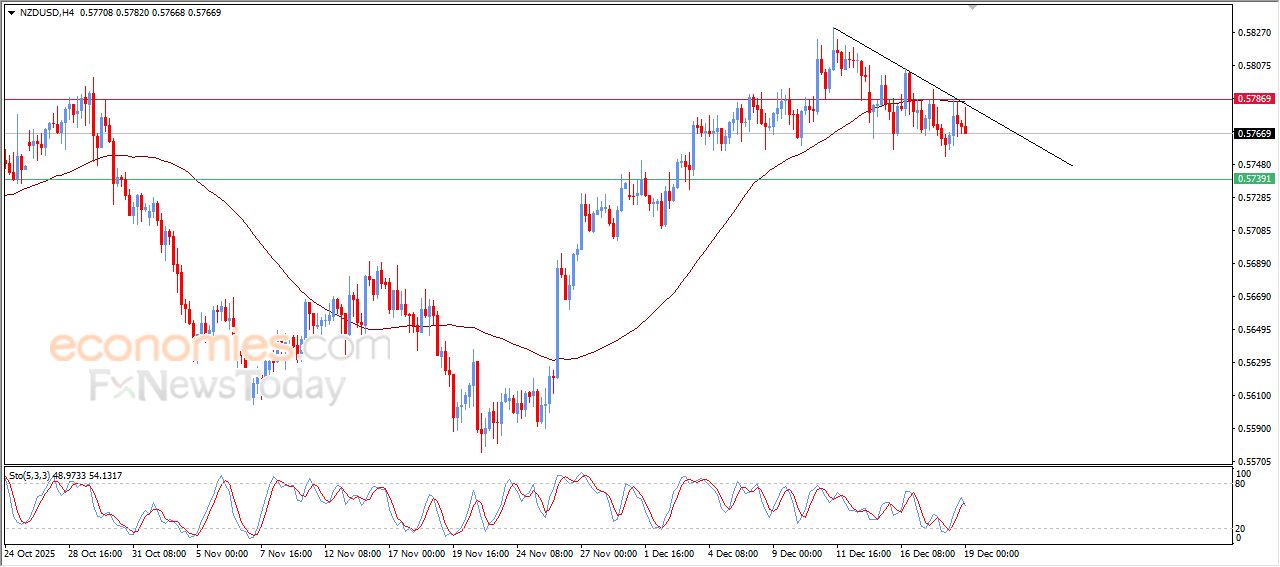
Task: Click the economies.com watermark logo
Action: click(x=220, y=347)
